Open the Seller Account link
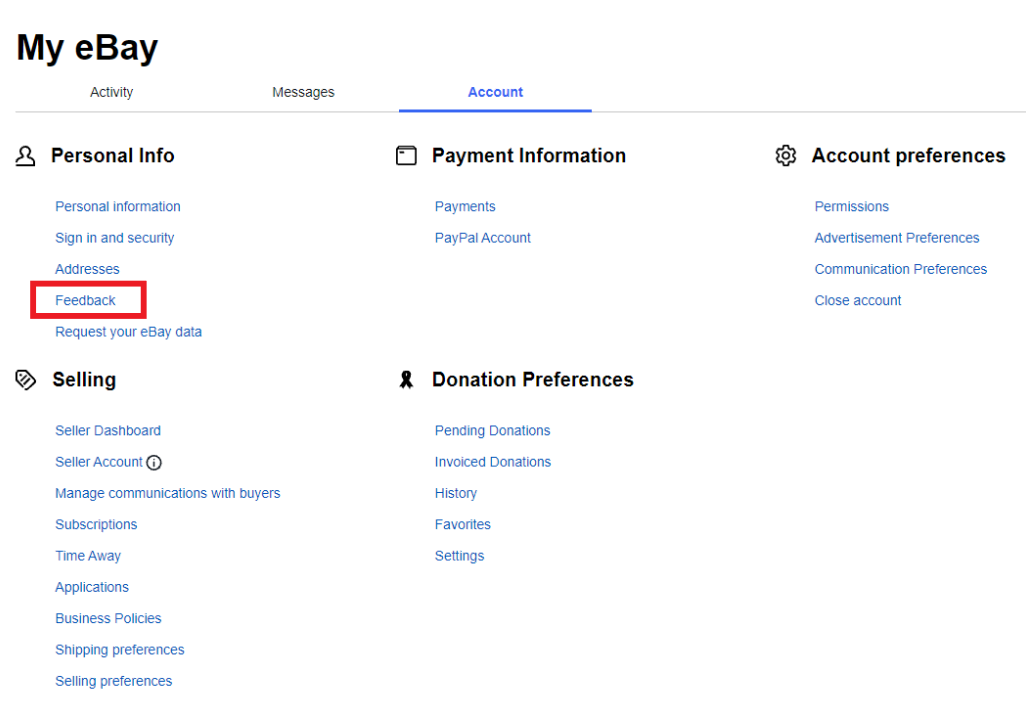Viewport: 1026px width, 711px height. tap(99, 462)
